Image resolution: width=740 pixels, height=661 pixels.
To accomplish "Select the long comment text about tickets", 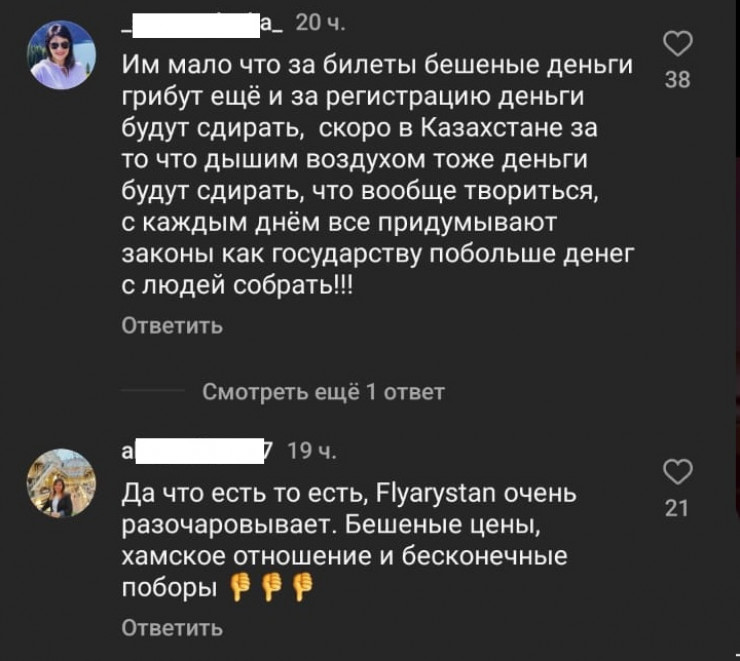I will tap(378, 175).
